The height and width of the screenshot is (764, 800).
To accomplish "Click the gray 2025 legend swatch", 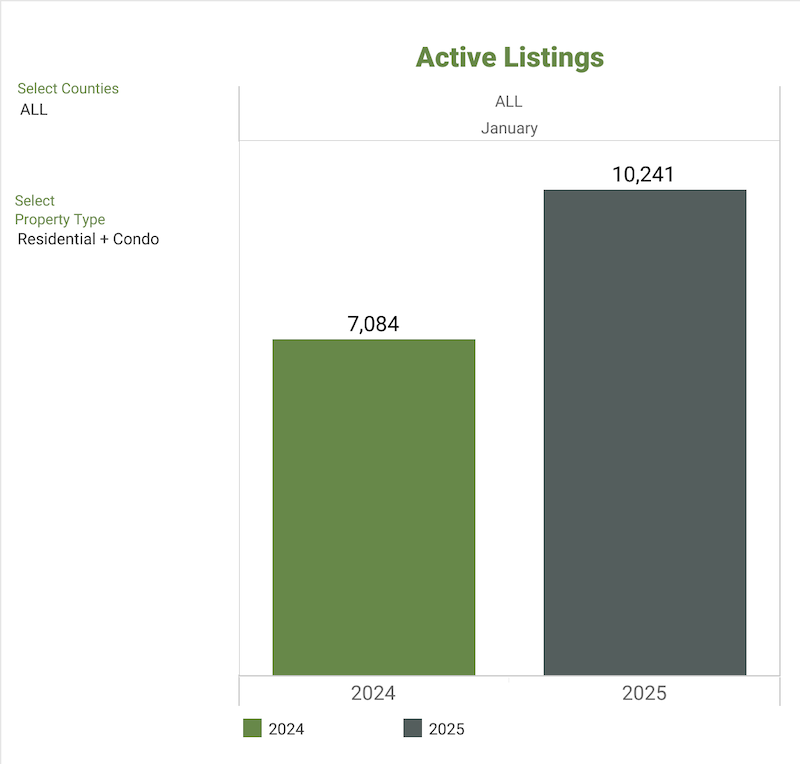I will point(412,729).
